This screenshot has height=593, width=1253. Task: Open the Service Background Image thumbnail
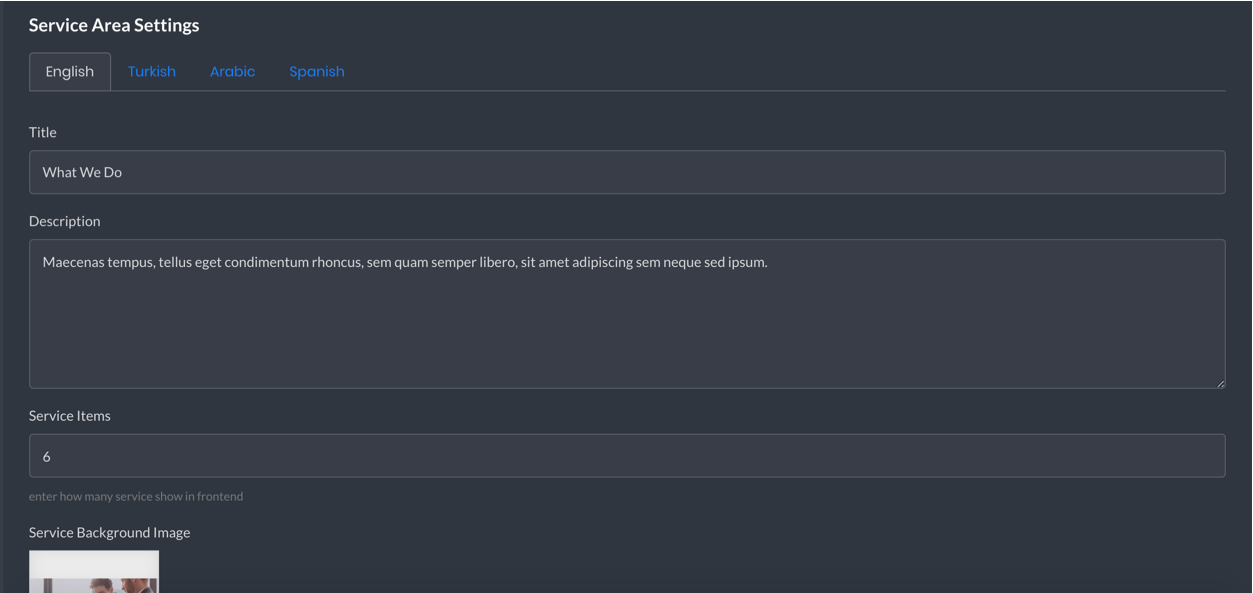click(x=94, y=572)
